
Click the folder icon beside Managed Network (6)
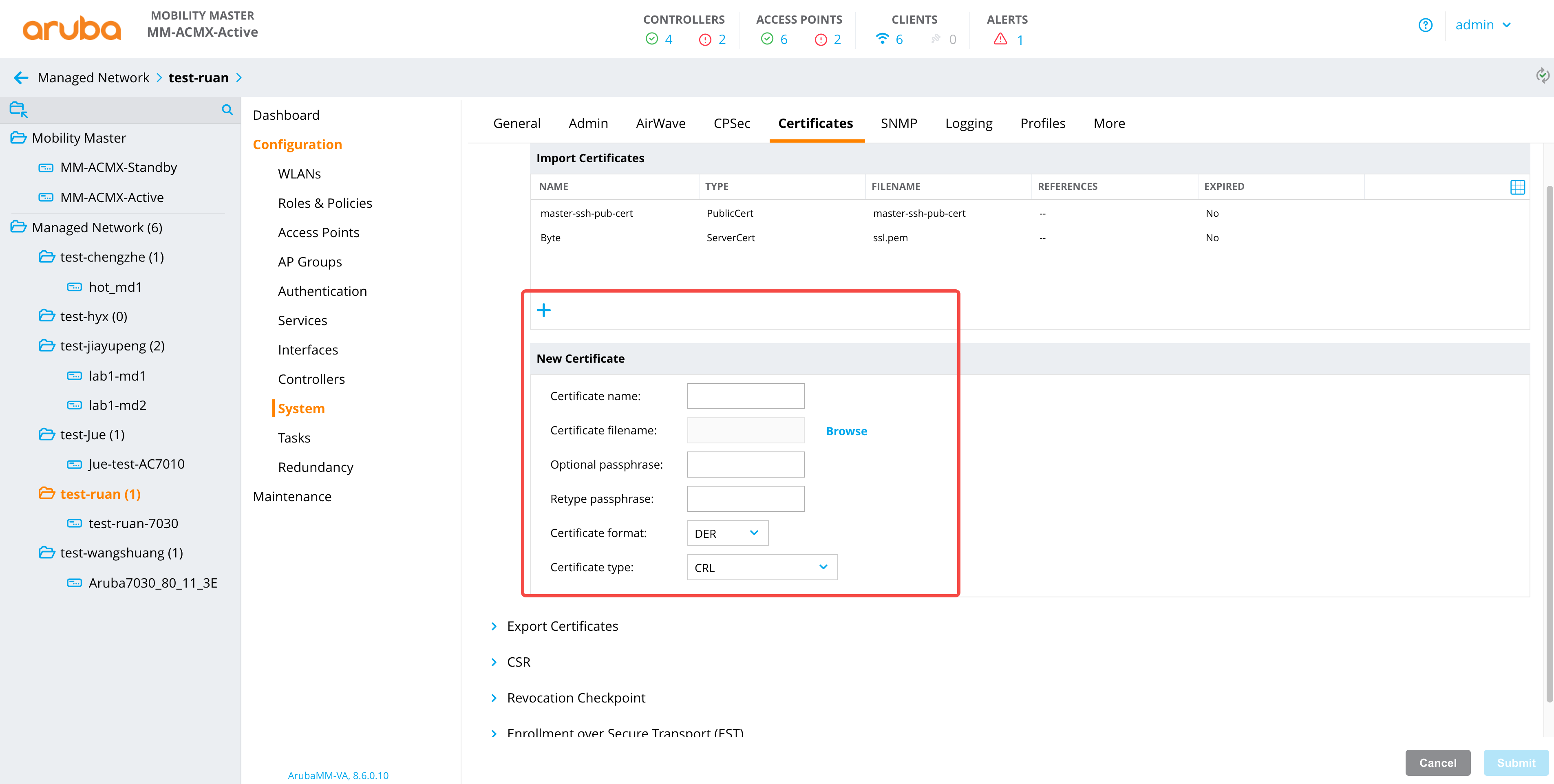(x=19, y=227)
